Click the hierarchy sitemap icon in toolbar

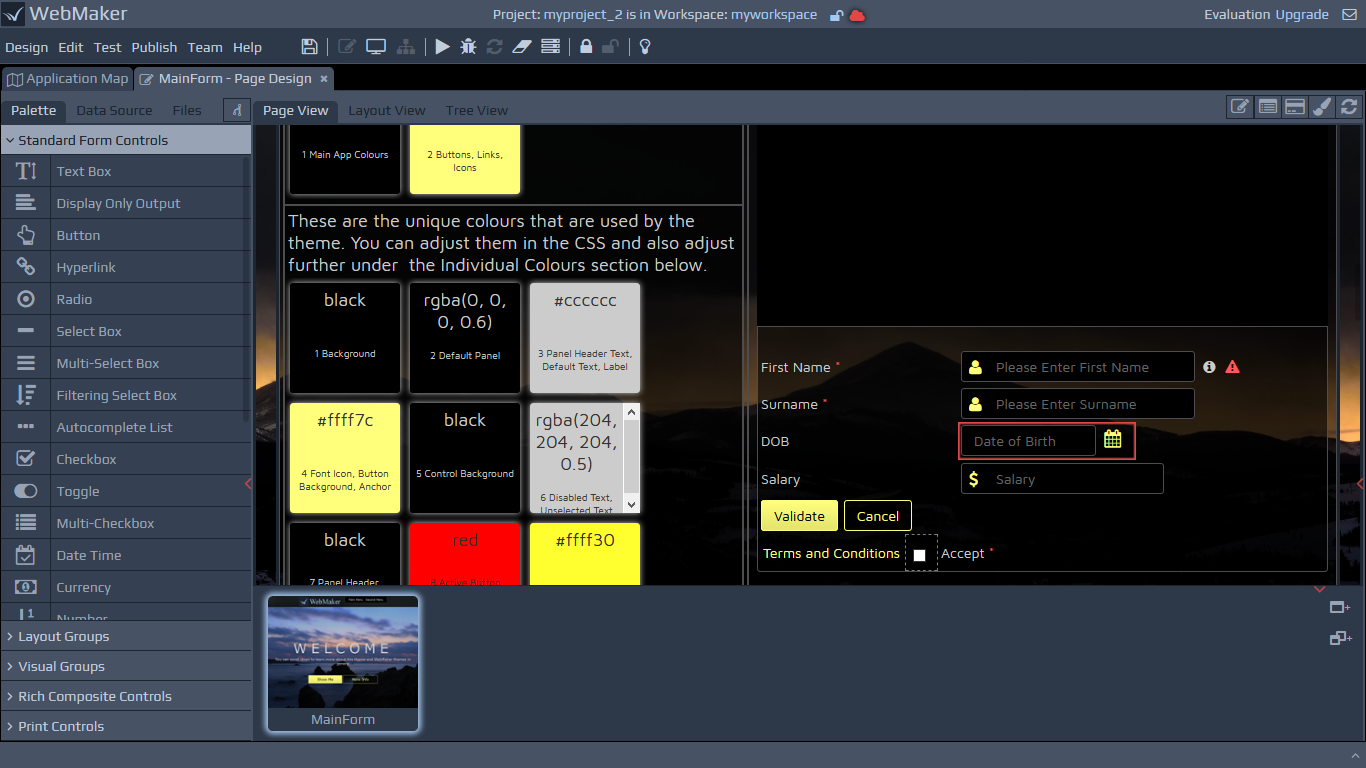(405, 47)
